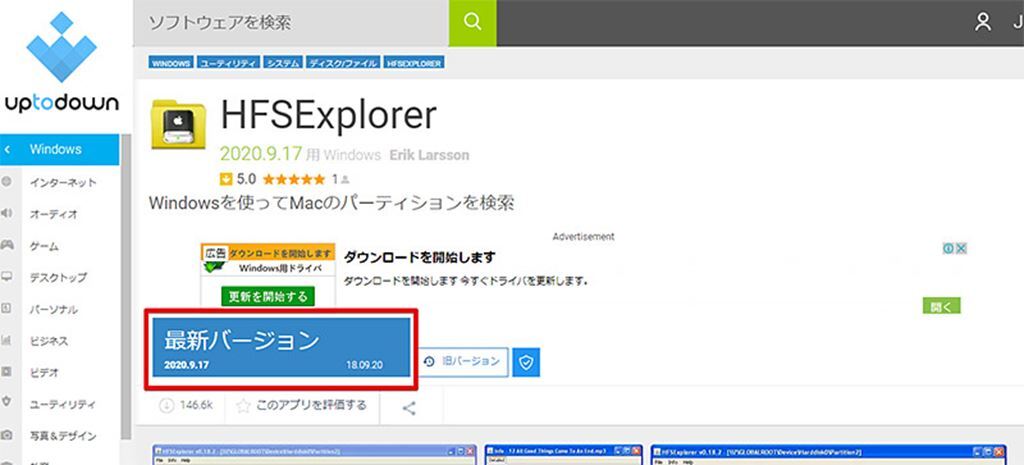The width and height of the screenshot is (1024, 465).
Task: Click the オーディオ speaker icon
Action: (x=7, y=213)
